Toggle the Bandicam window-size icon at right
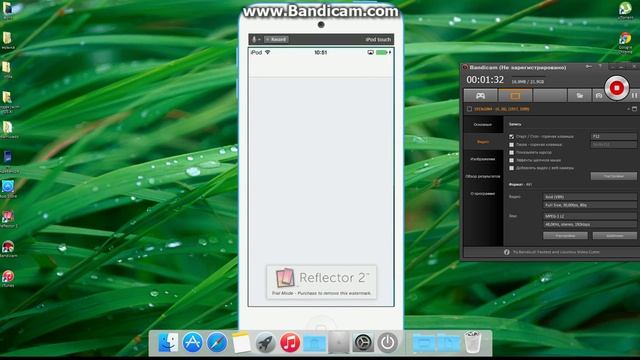Screen dimensions: 640x360 [x=634, y=109]
